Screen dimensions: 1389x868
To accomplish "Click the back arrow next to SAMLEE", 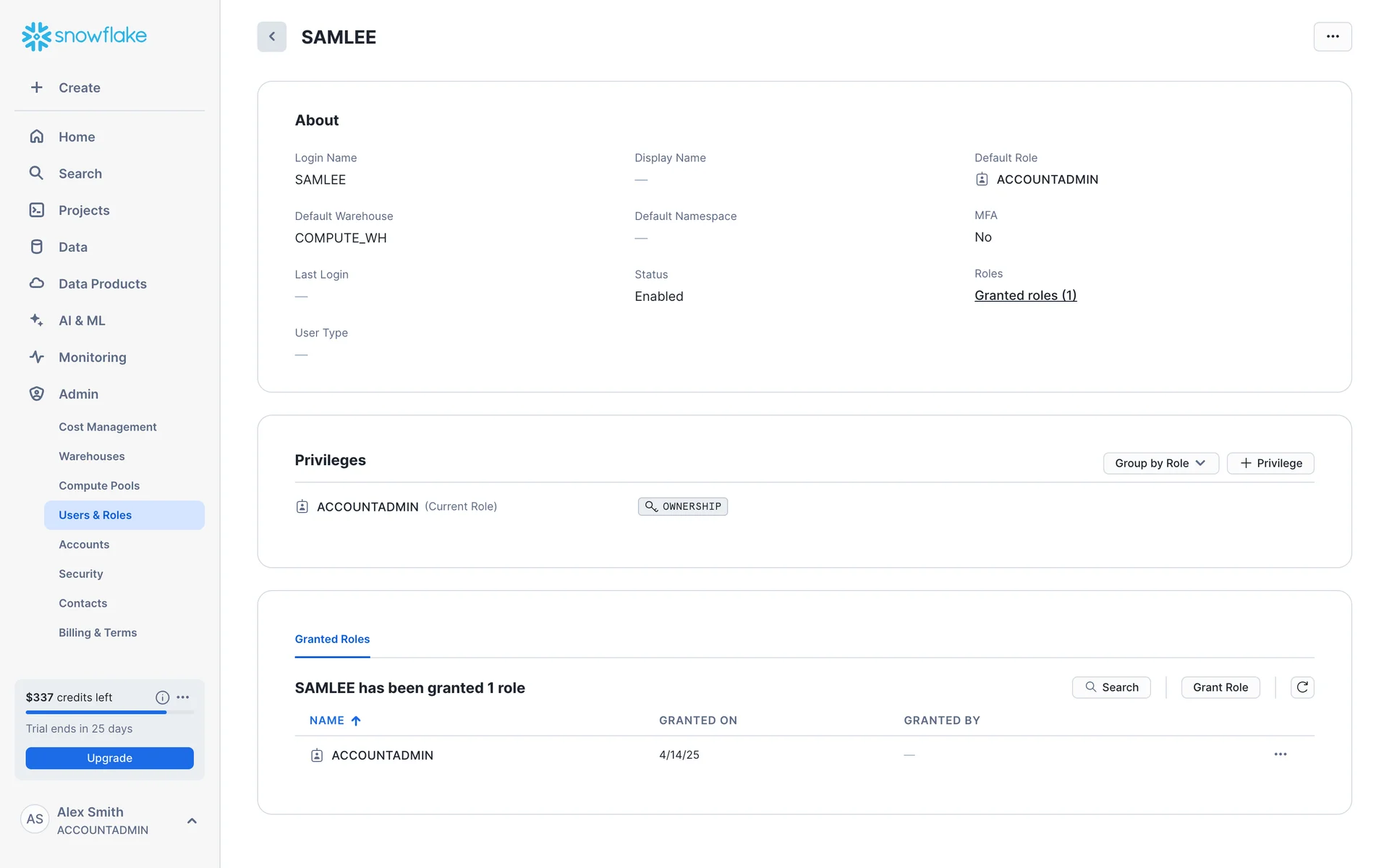I will (271, 37).
